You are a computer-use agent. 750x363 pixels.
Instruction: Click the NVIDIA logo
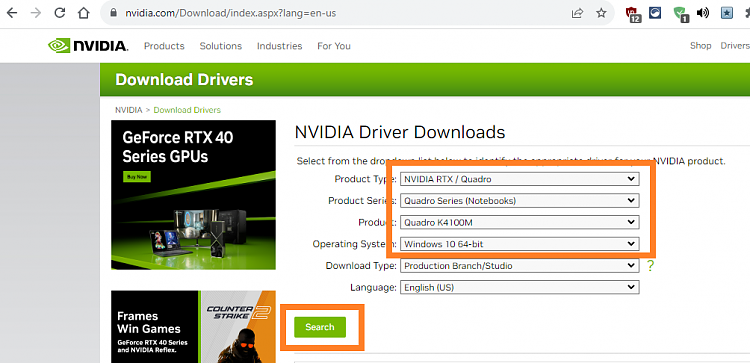(88, 46)
